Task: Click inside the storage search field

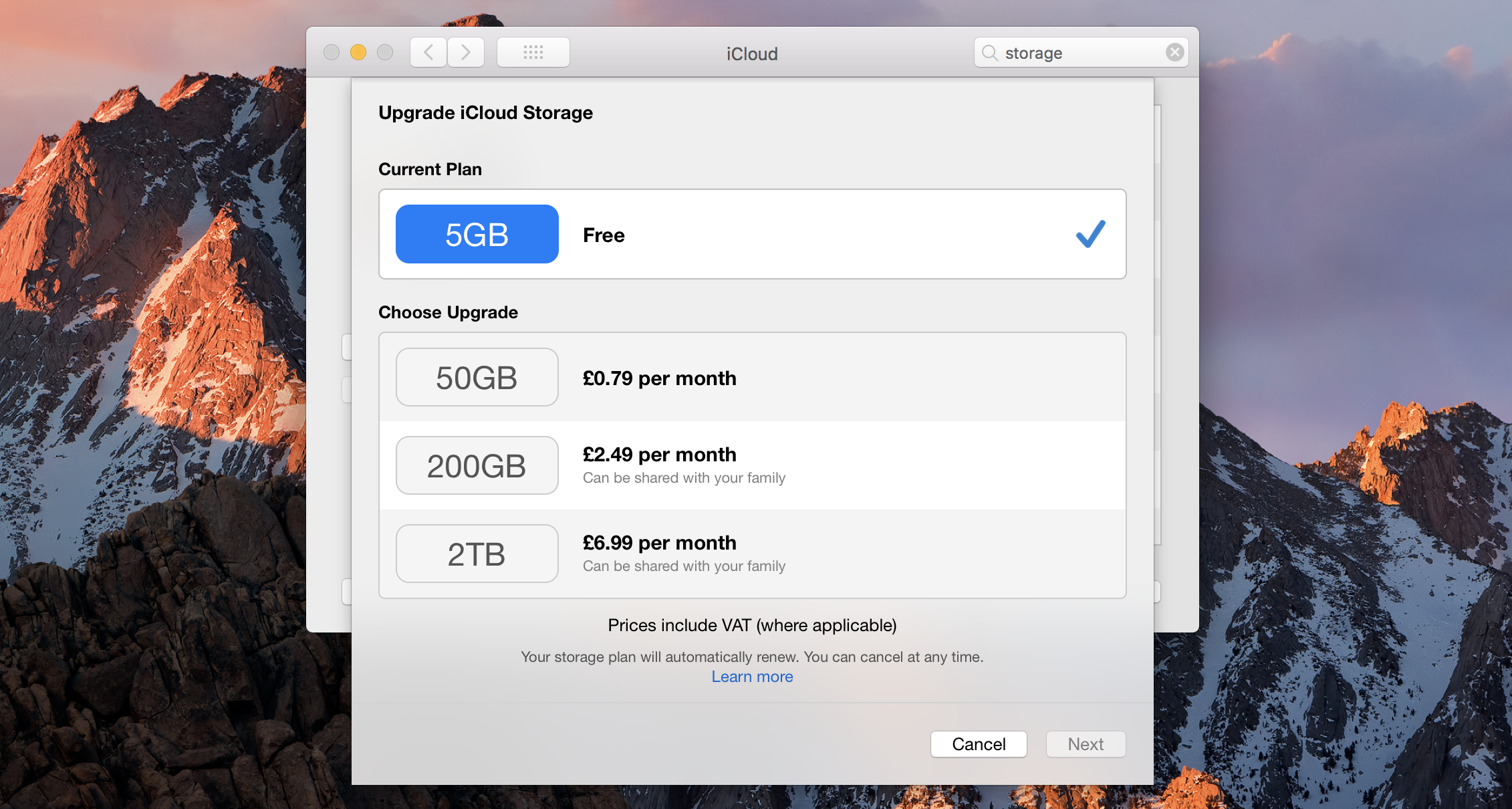Action: (1081, 53)
